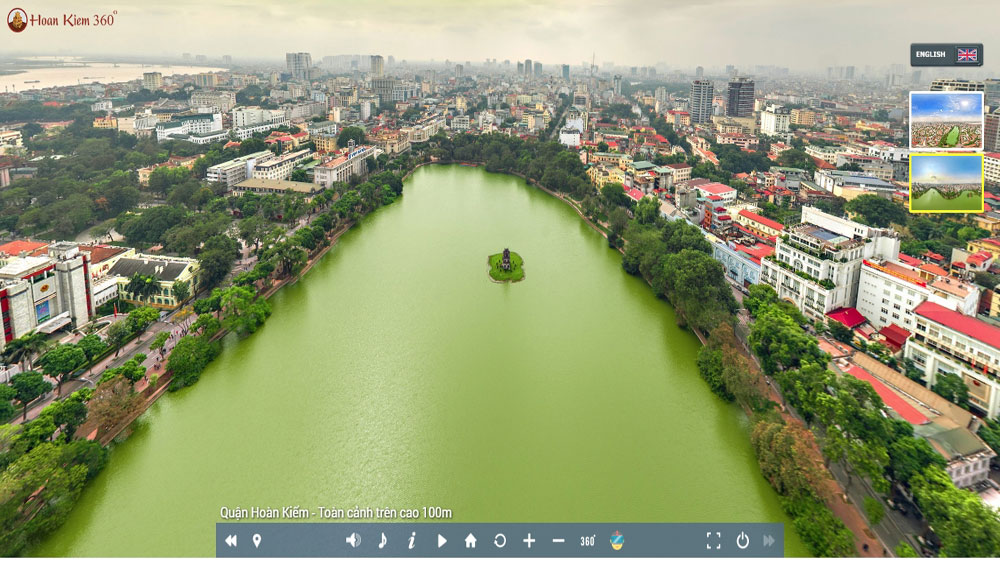Enter fullscreen mode
The image size is (1000, 563).
click(713, 541)
